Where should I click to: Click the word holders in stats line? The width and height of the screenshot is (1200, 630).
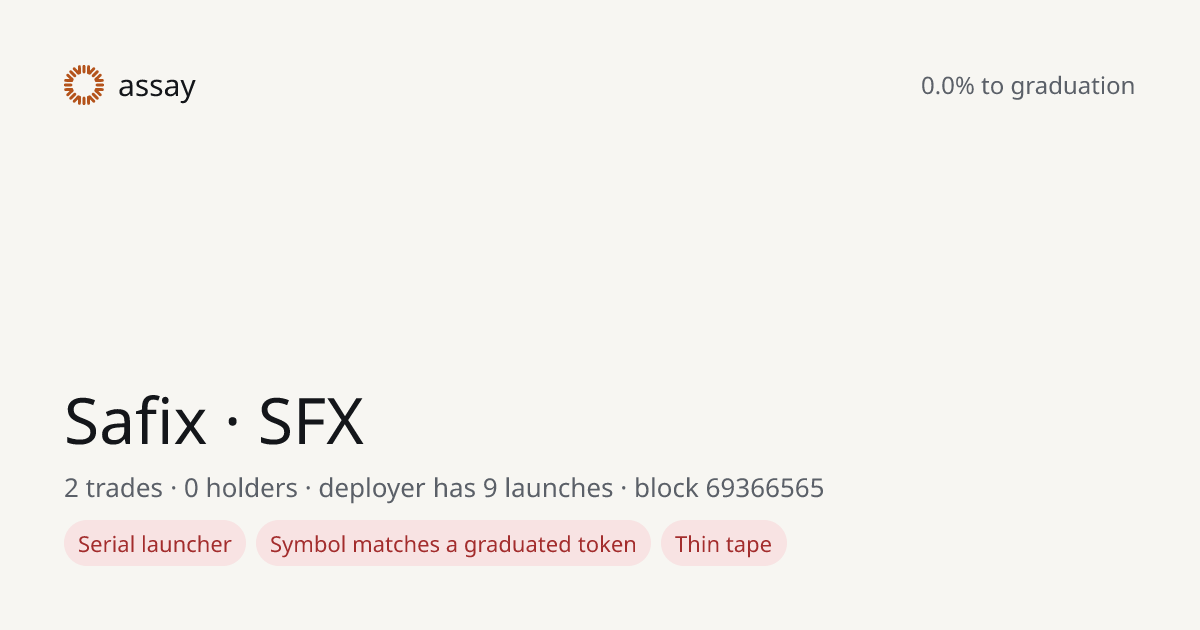pos(251,488)
